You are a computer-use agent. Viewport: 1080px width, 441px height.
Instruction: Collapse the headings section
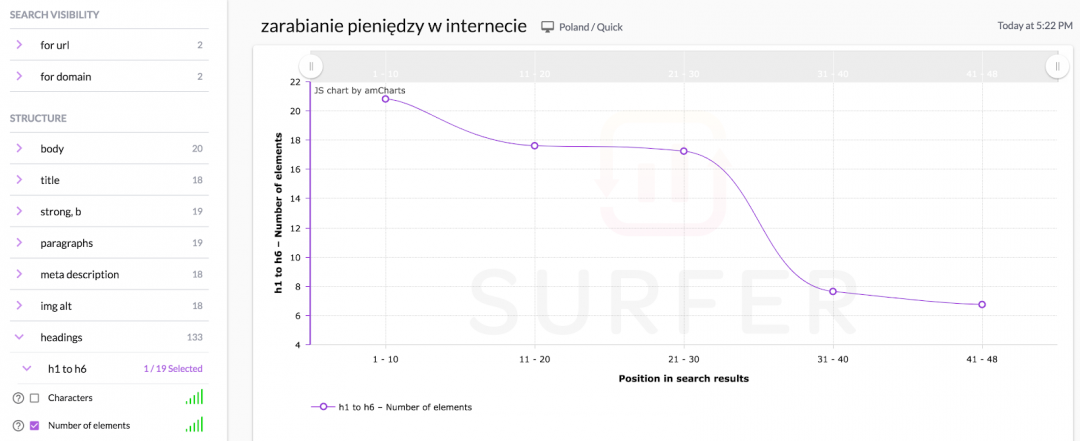19,337
